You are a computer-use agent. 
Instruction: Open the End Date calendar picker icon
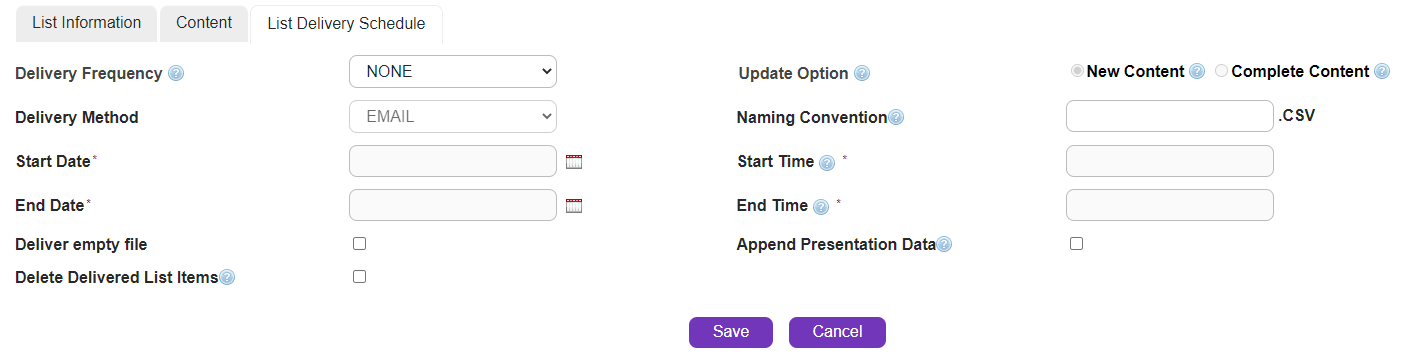point(574,206)
